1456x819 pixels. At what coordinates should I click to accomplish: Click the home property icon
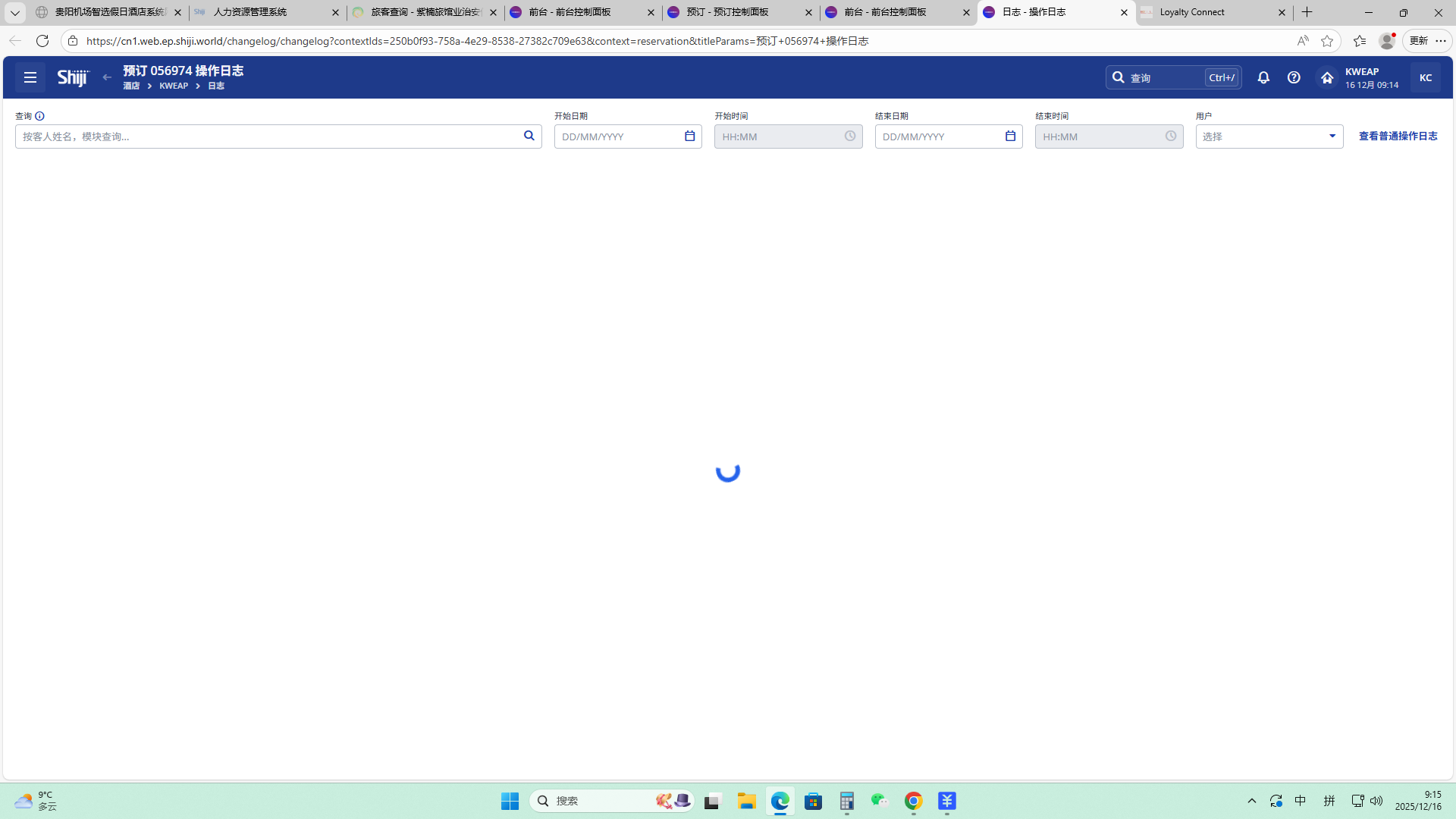coord(1326,77)
